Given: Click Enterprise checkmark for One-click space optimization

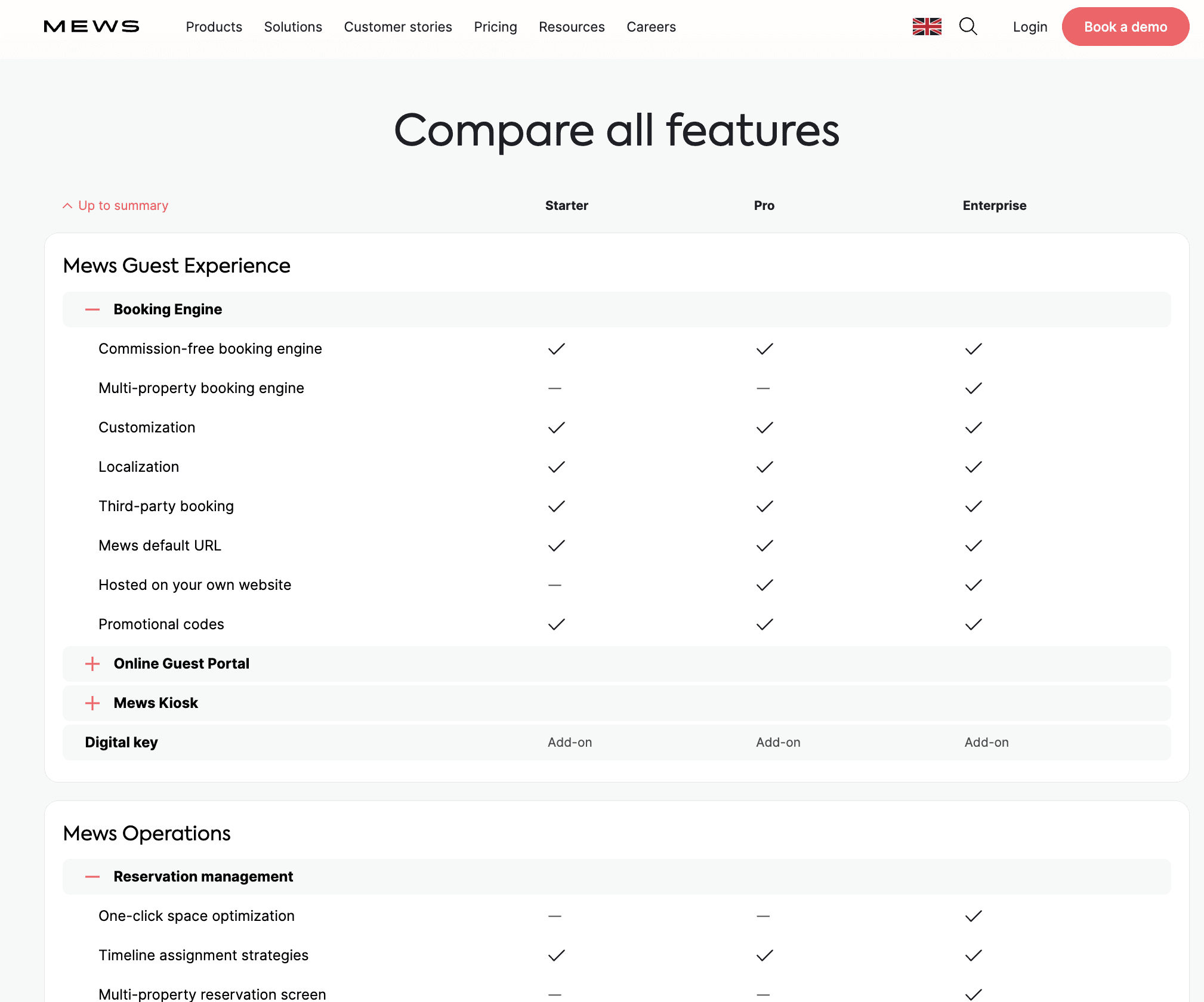Looking at the screenshot, I should coord(973,916).
